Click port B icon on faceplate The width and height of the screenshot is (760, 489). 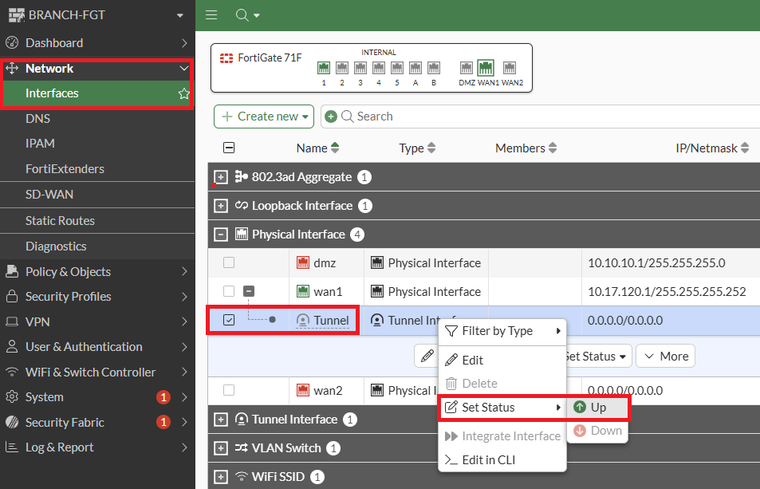[x=434, y=67]
